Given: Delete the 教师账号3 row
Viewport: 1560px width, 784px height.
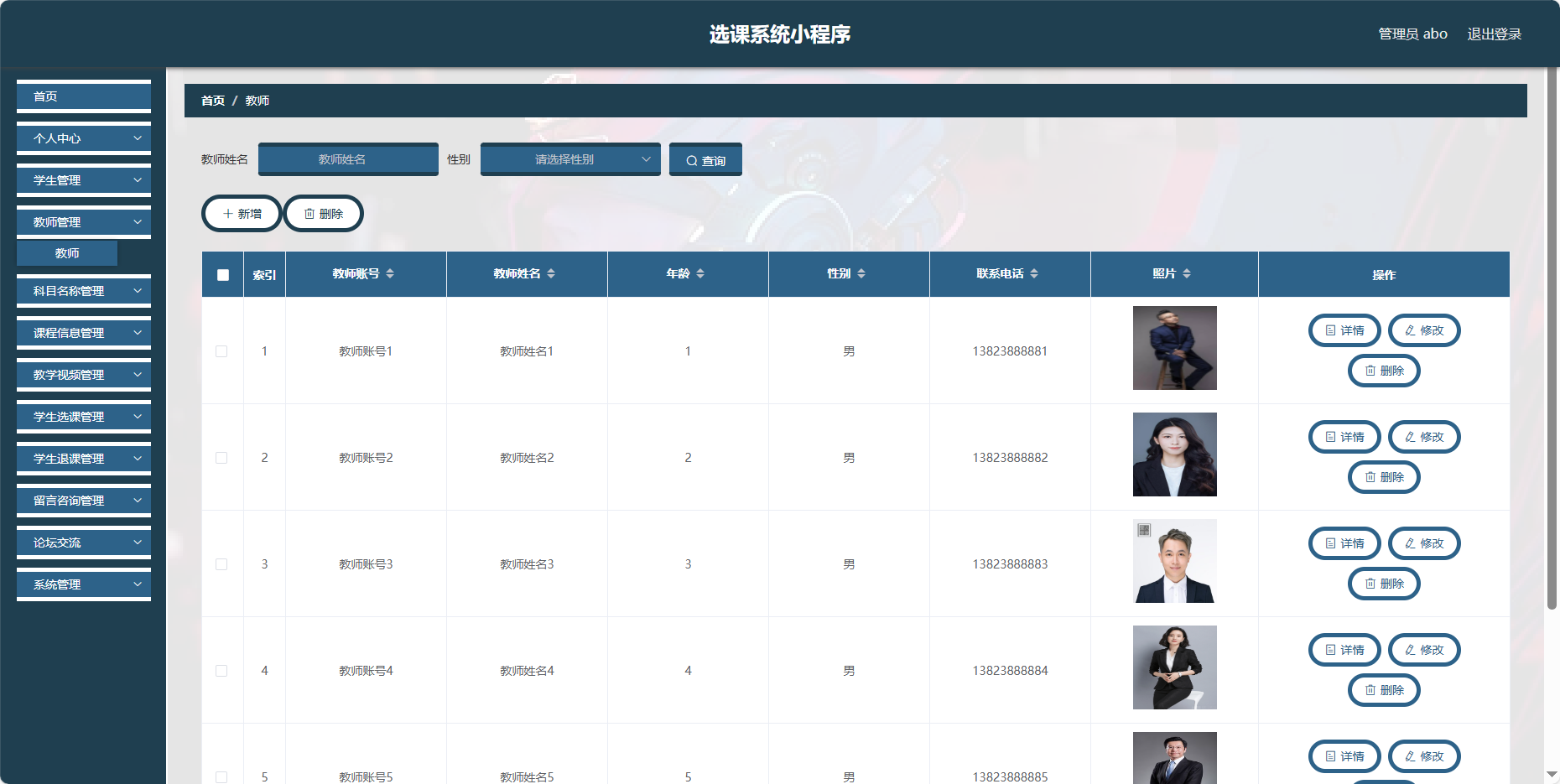Looking at the screenshot, I should (1384, 584).
